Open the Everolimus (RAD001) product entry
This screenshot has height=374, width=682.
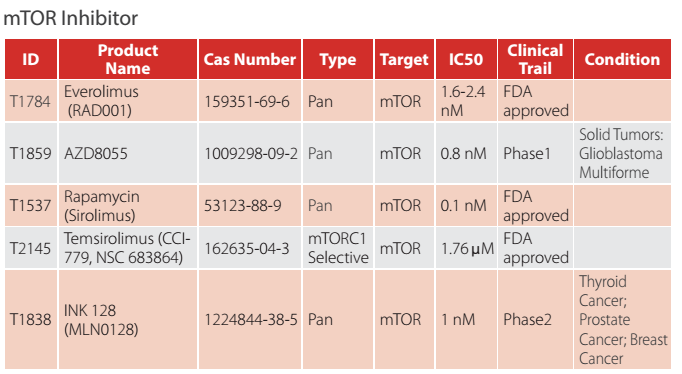pos(101,101)
